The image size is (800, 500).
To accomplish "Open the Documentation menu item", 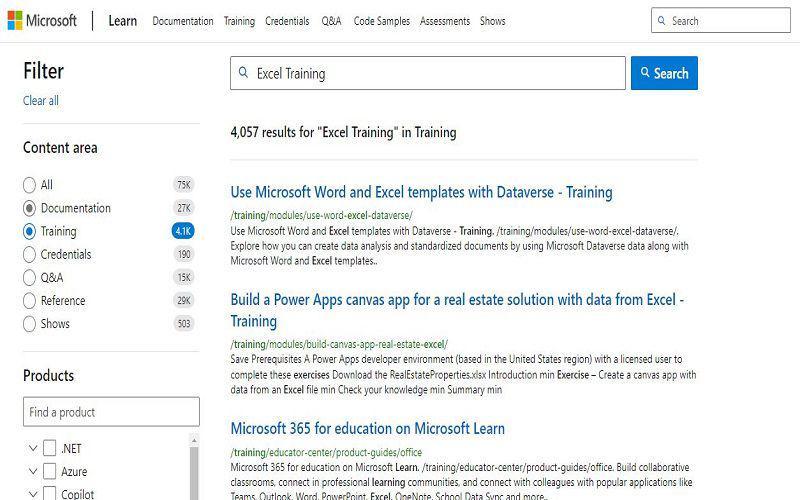I will tap(183, 21).
